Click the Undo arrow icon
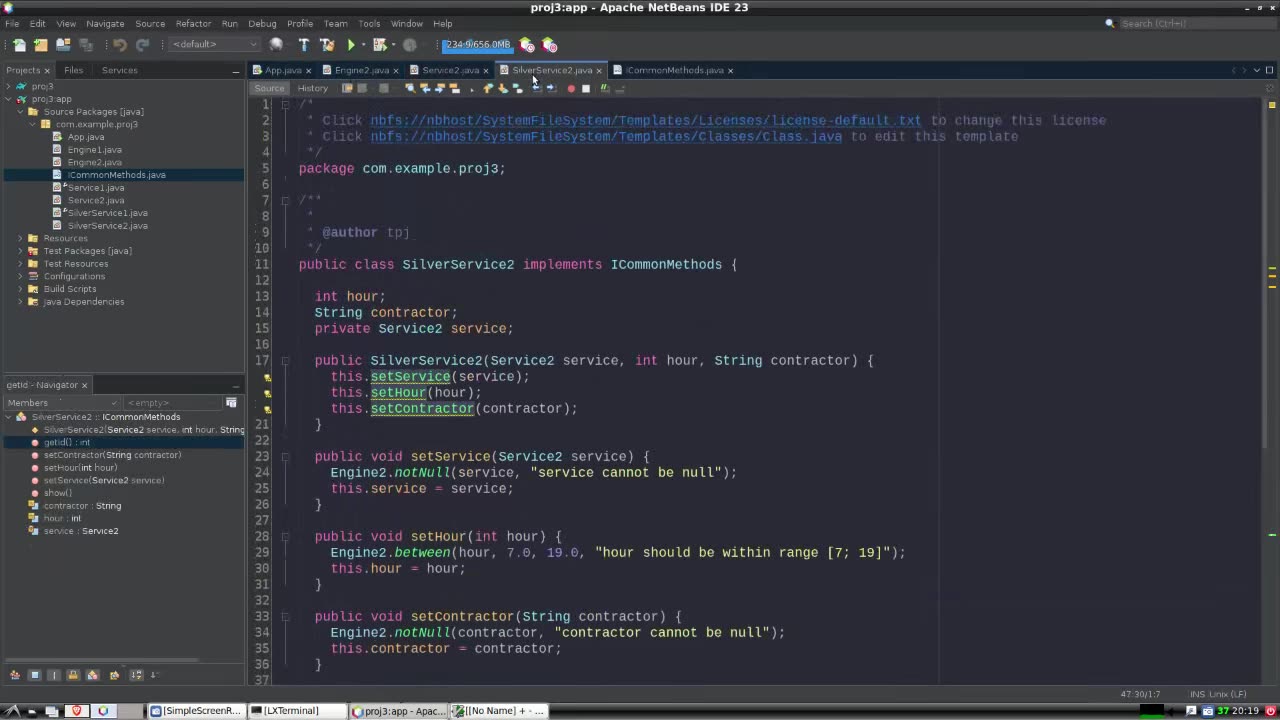Viewport: 1280px width, 720px height. point(120,45)
